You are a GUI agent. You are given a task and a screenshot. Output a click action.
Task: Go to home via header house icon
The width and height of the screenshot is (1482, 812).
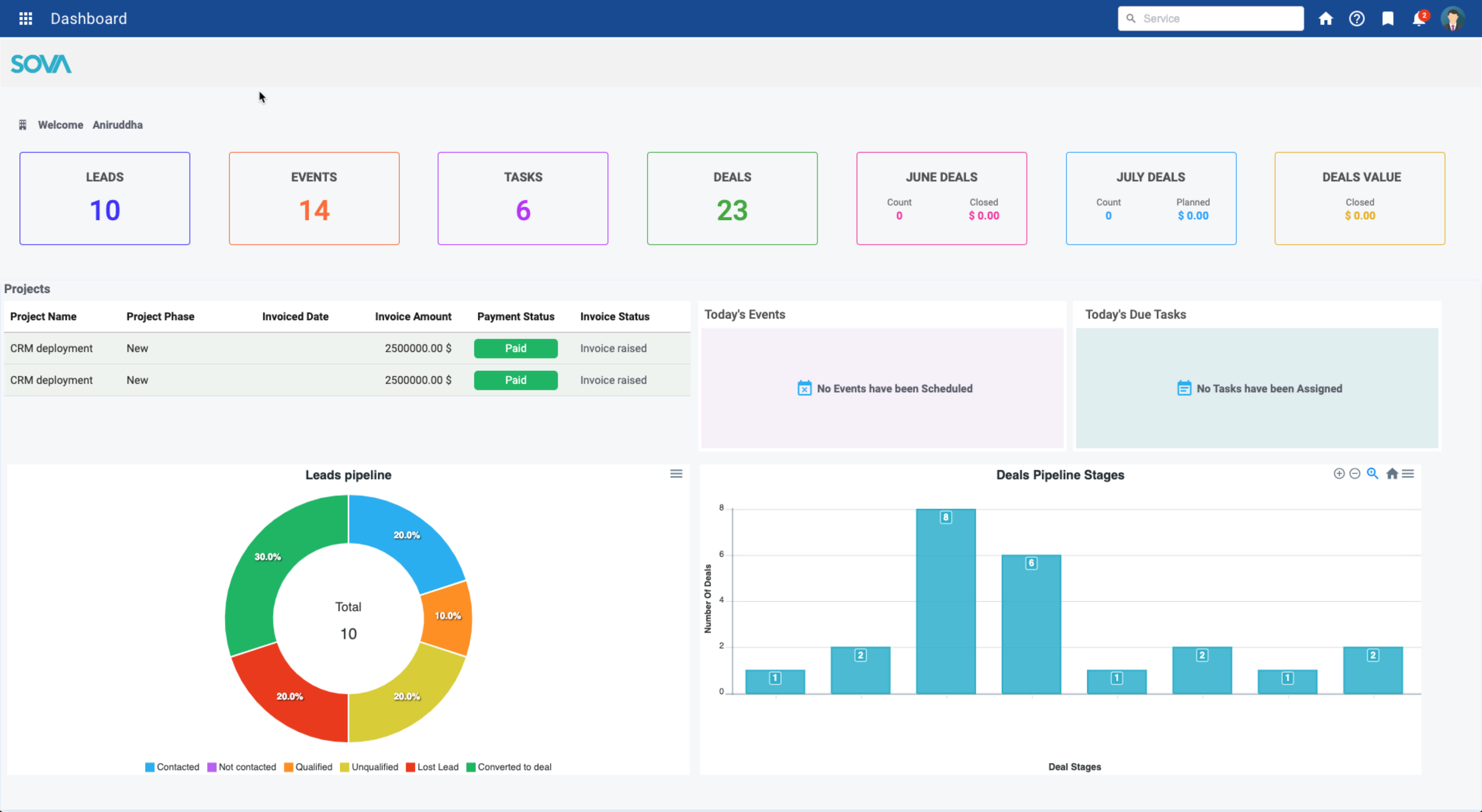1326,19
